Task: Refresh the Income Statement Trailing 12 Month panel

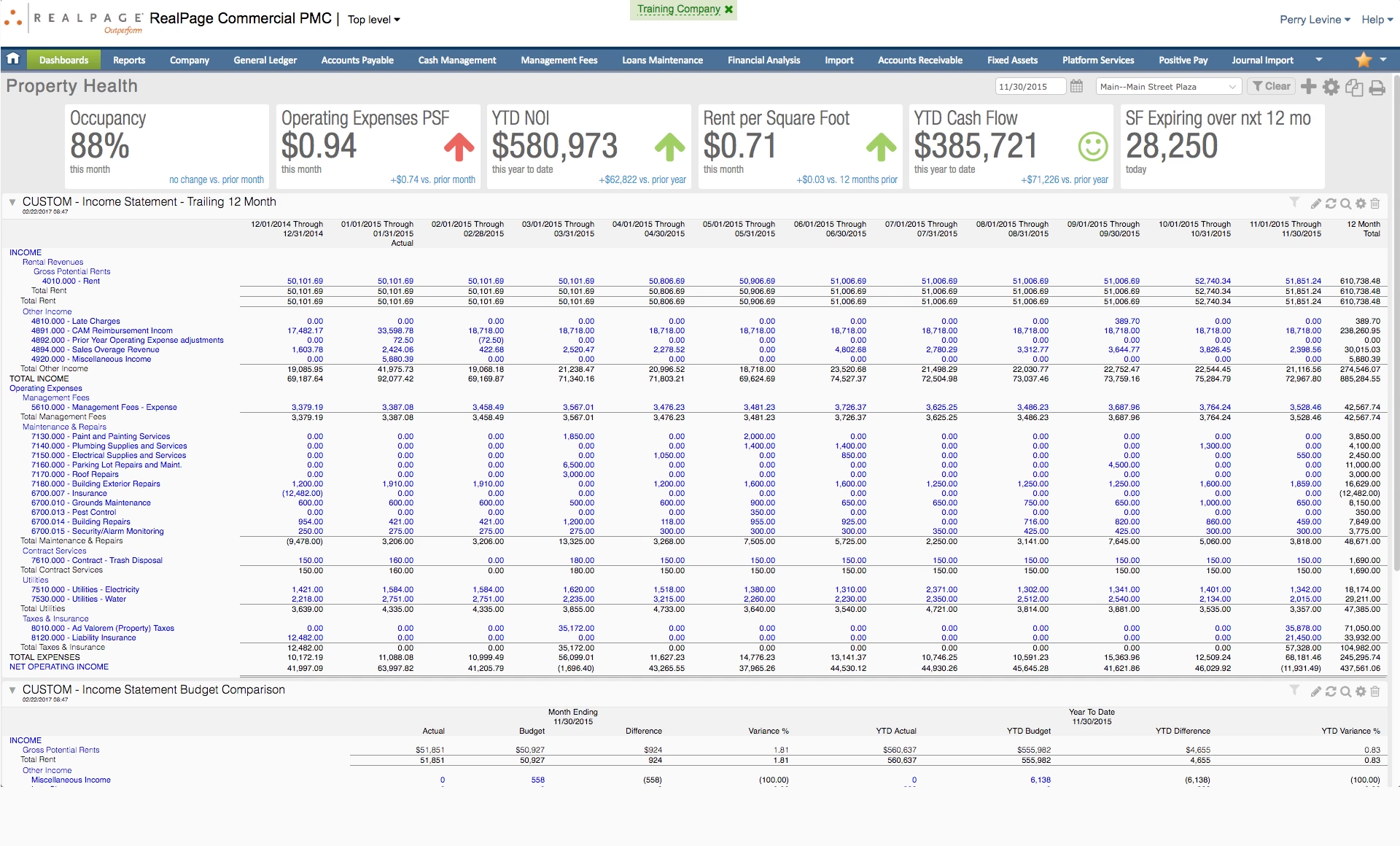Action: (1331, 204)
